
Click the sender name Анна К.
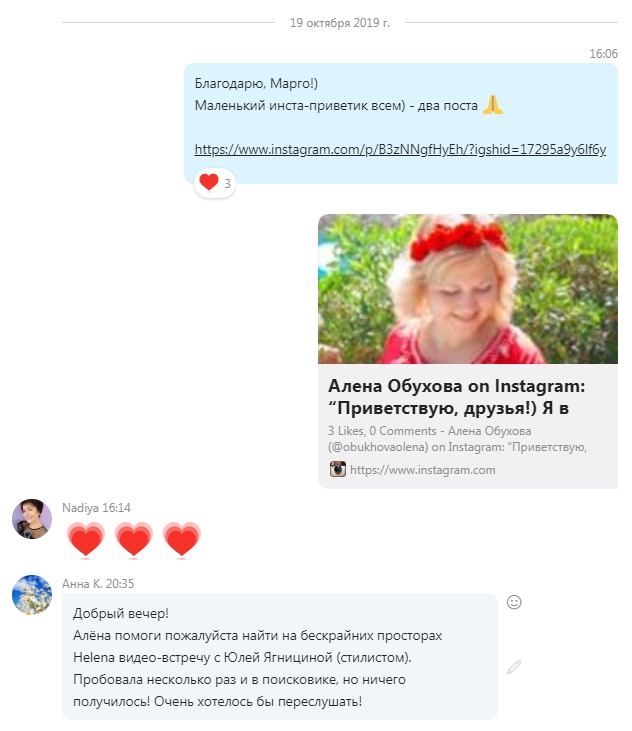pyautogui.click(x=82, y=584)
